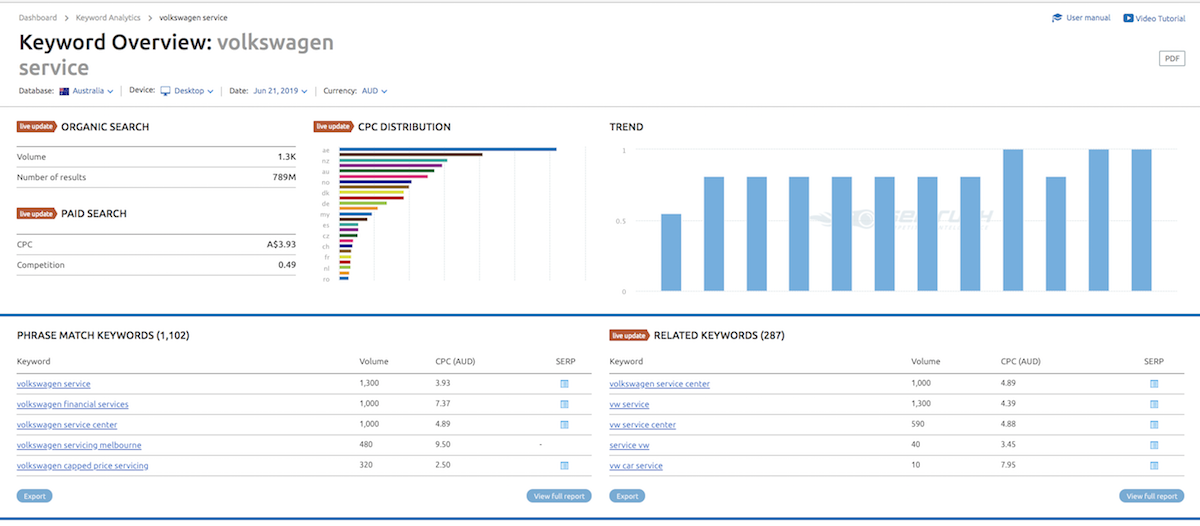1200x526 pixels.
Task: Open SERP icon for vw service row
Action: (1154, 404)
